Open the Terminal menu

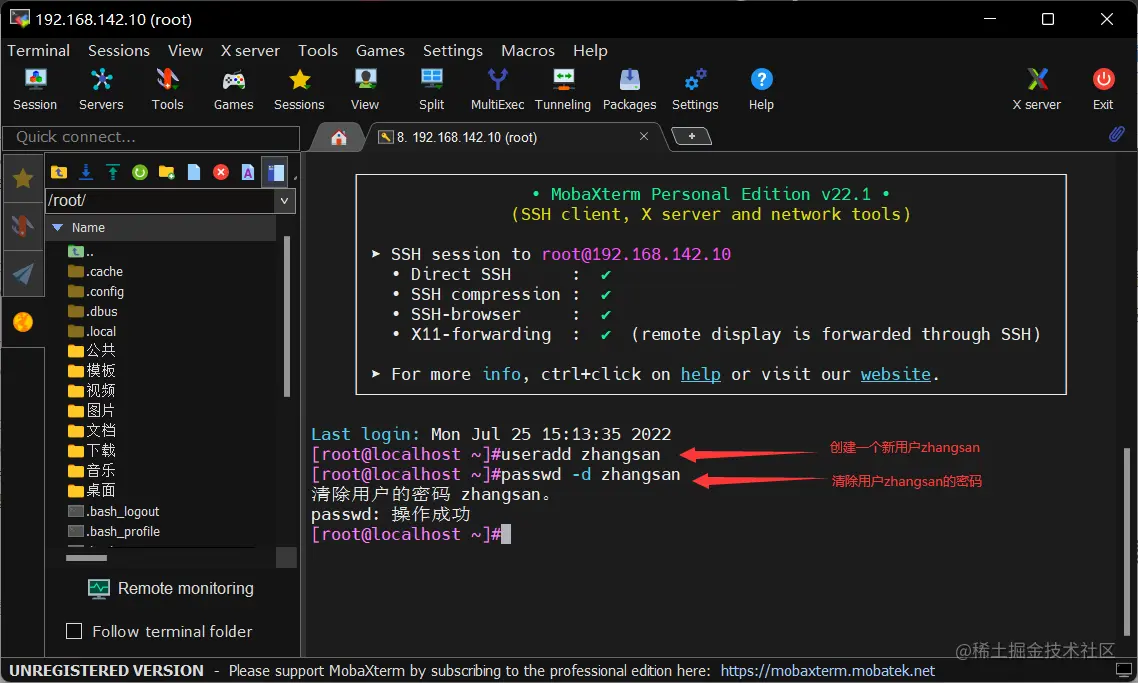(x=38, y=50)
